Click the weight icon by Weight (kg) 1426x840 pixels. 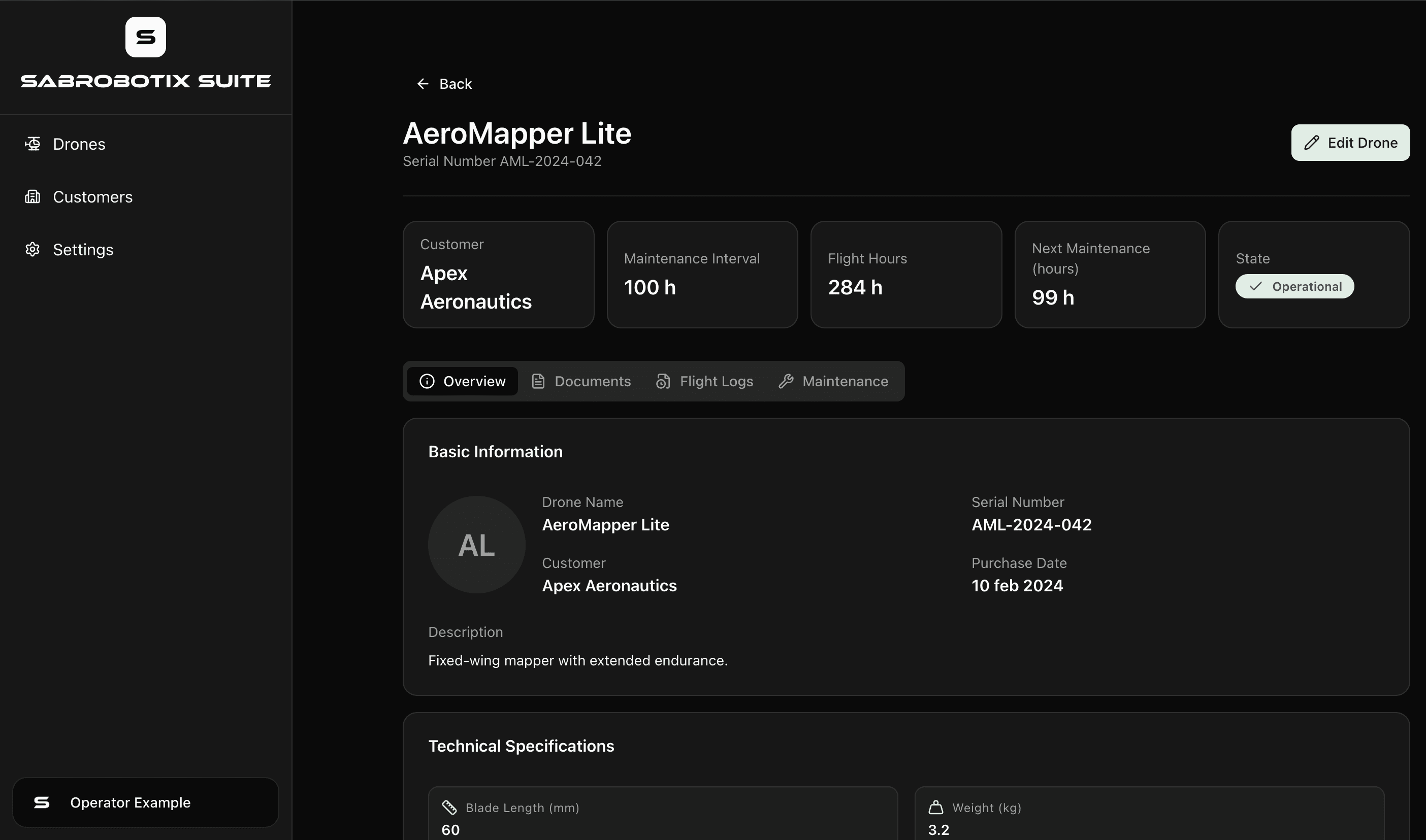(935, 807)
